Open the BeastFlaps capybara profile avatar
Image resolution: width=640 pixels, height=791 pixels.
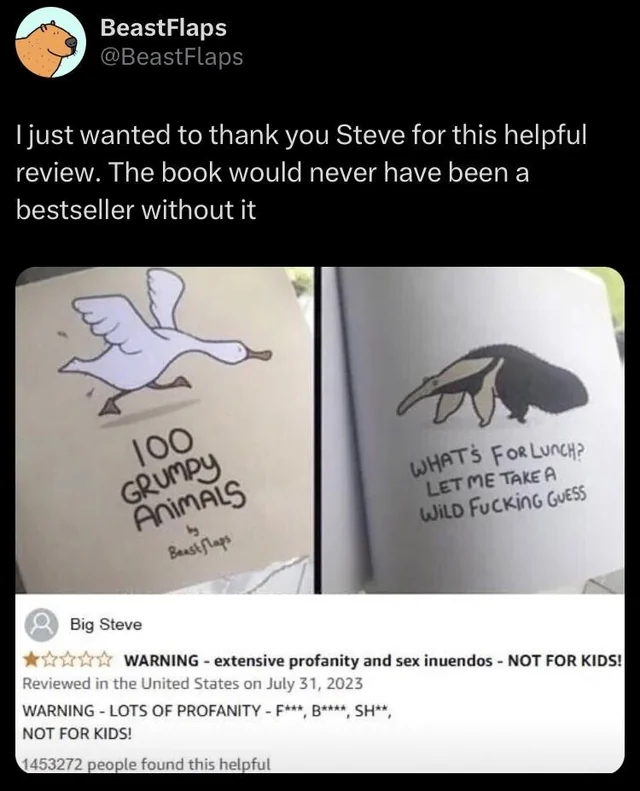tap(49, 43)
